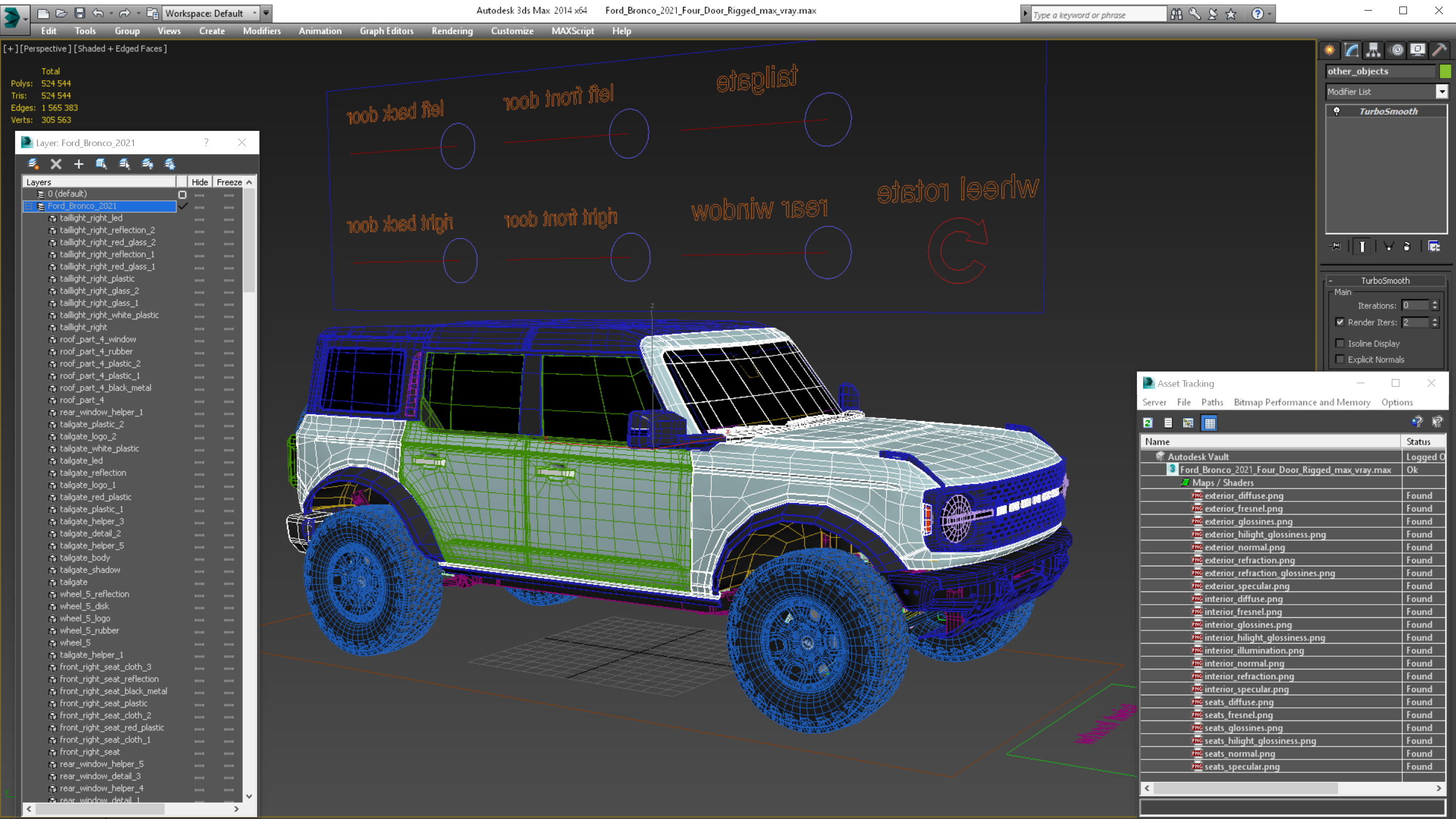Toggle Freeze for taillight_right_led layer row
1456x819 pixels.
coord(229,219)
